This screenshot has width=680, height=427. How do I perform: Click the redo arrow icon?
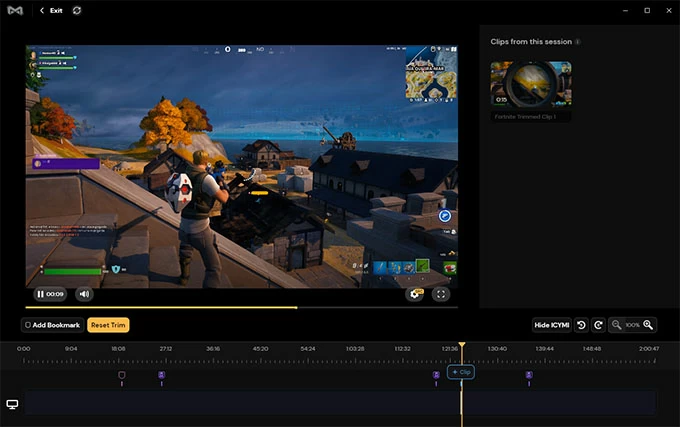click(598, 325)
